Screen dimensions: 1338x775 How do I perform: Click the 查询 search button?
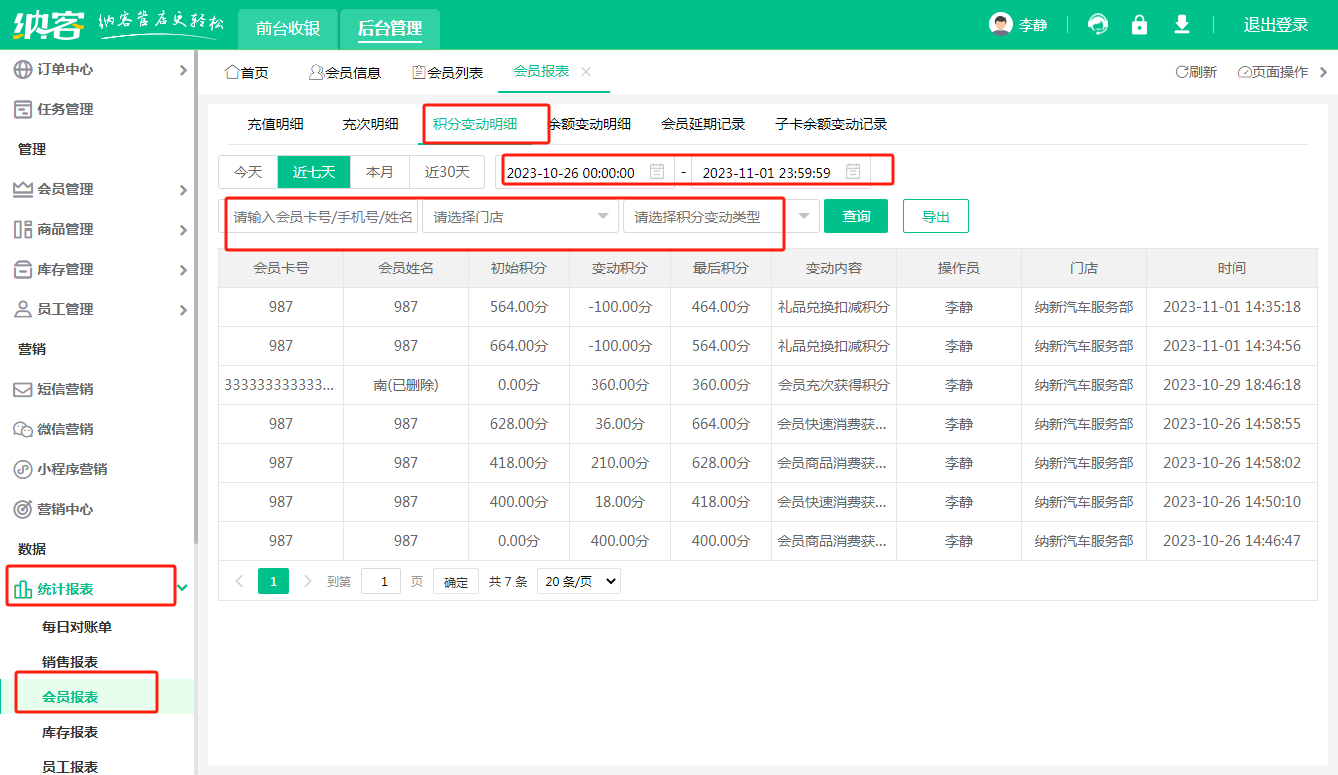click(x=856, y=216)
